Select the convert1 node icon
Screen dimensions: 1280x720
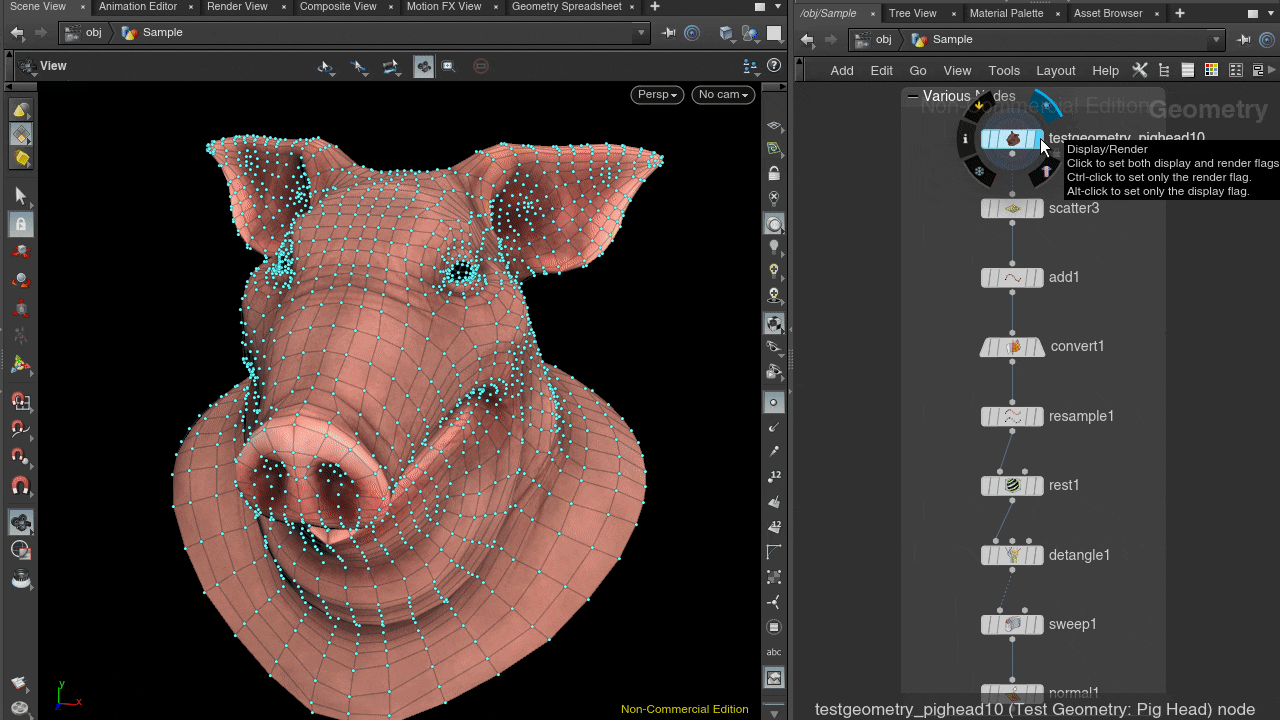point(1013,347)
